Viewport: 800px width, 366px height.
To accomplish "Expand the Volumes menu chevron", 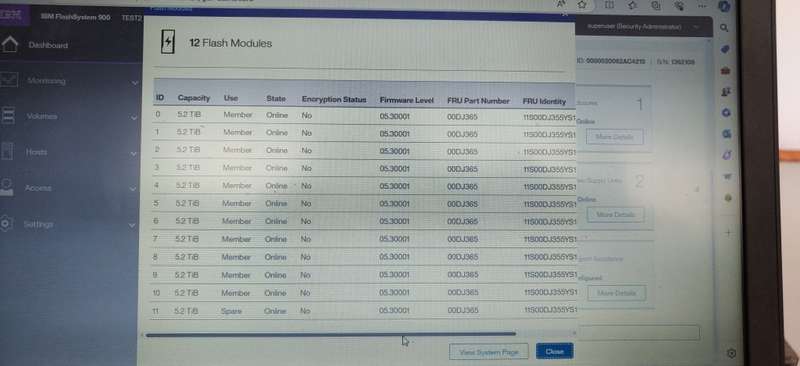I will pyautogui.click(x=134, y=118).
